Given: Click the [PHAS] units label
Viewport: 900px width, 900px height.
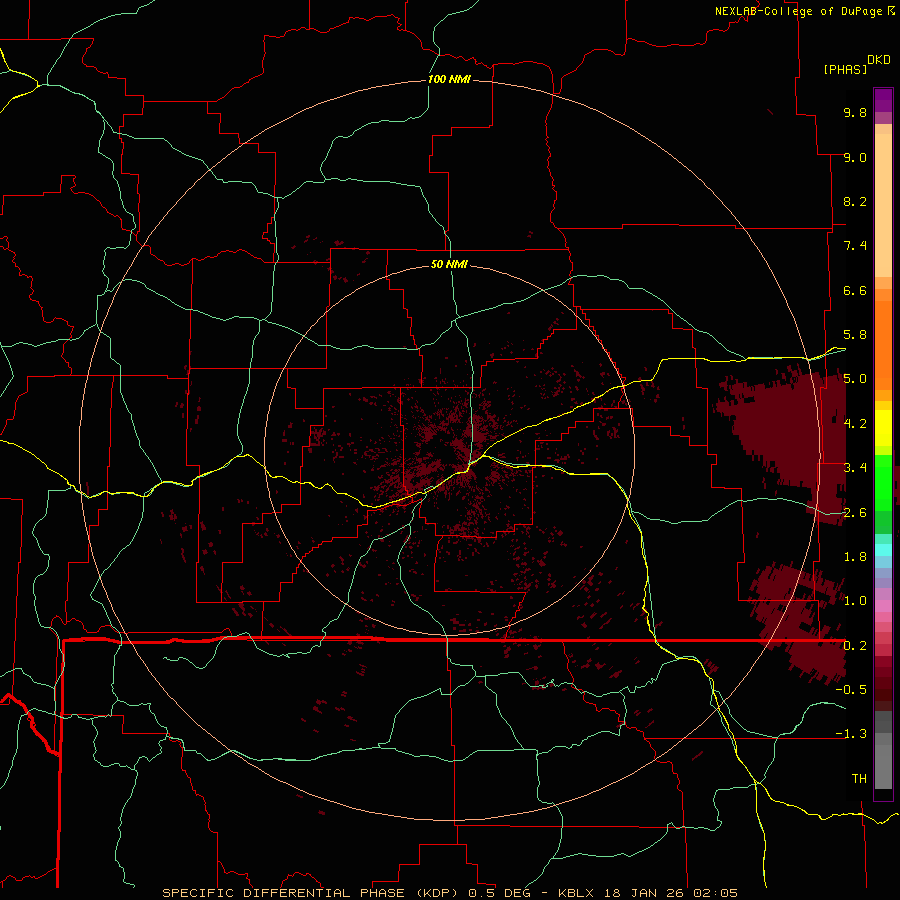Looking at the screenshot, I should coord(845,69).
